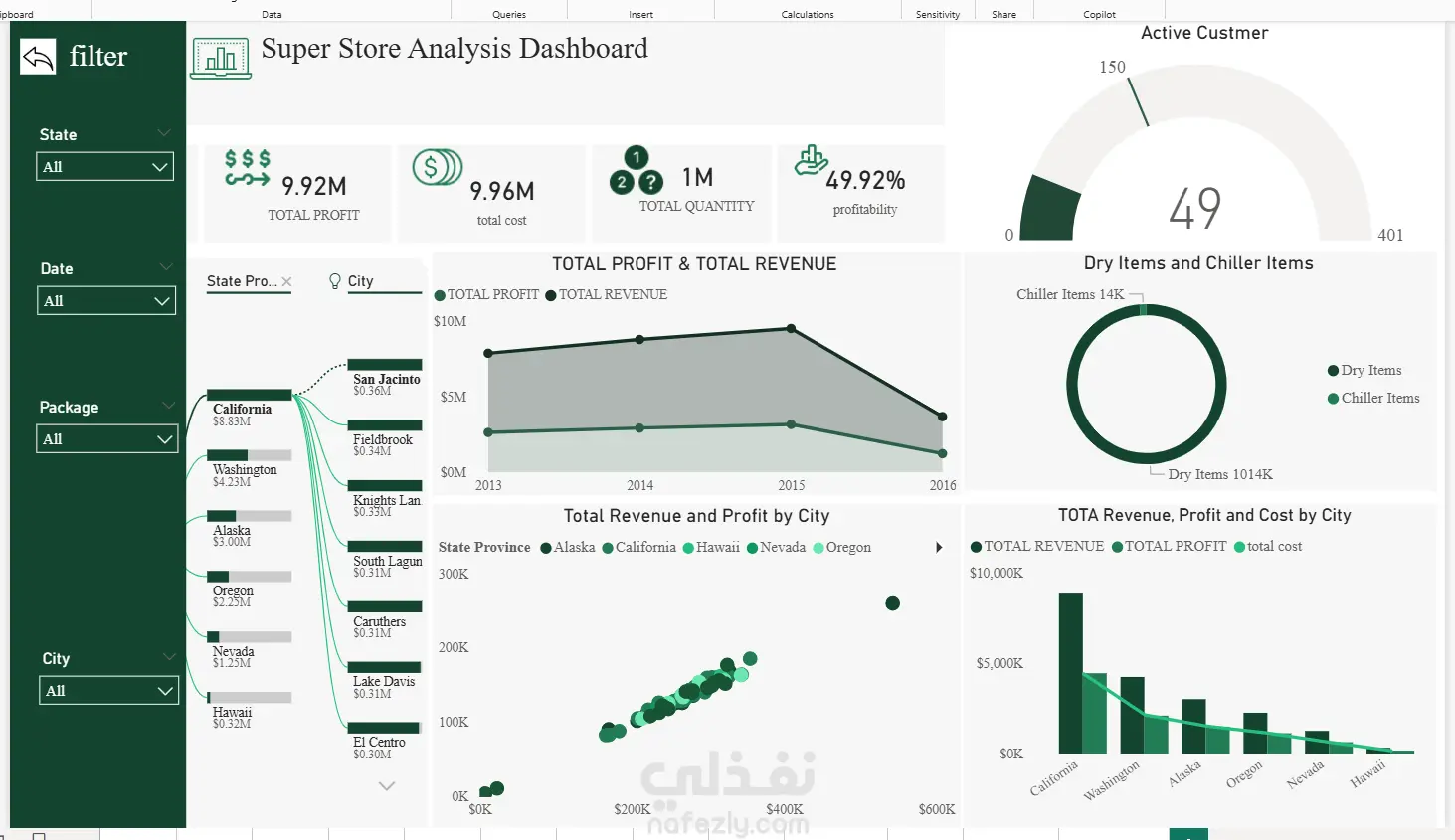Open the State filter dropdown showing All

[105, 166]
